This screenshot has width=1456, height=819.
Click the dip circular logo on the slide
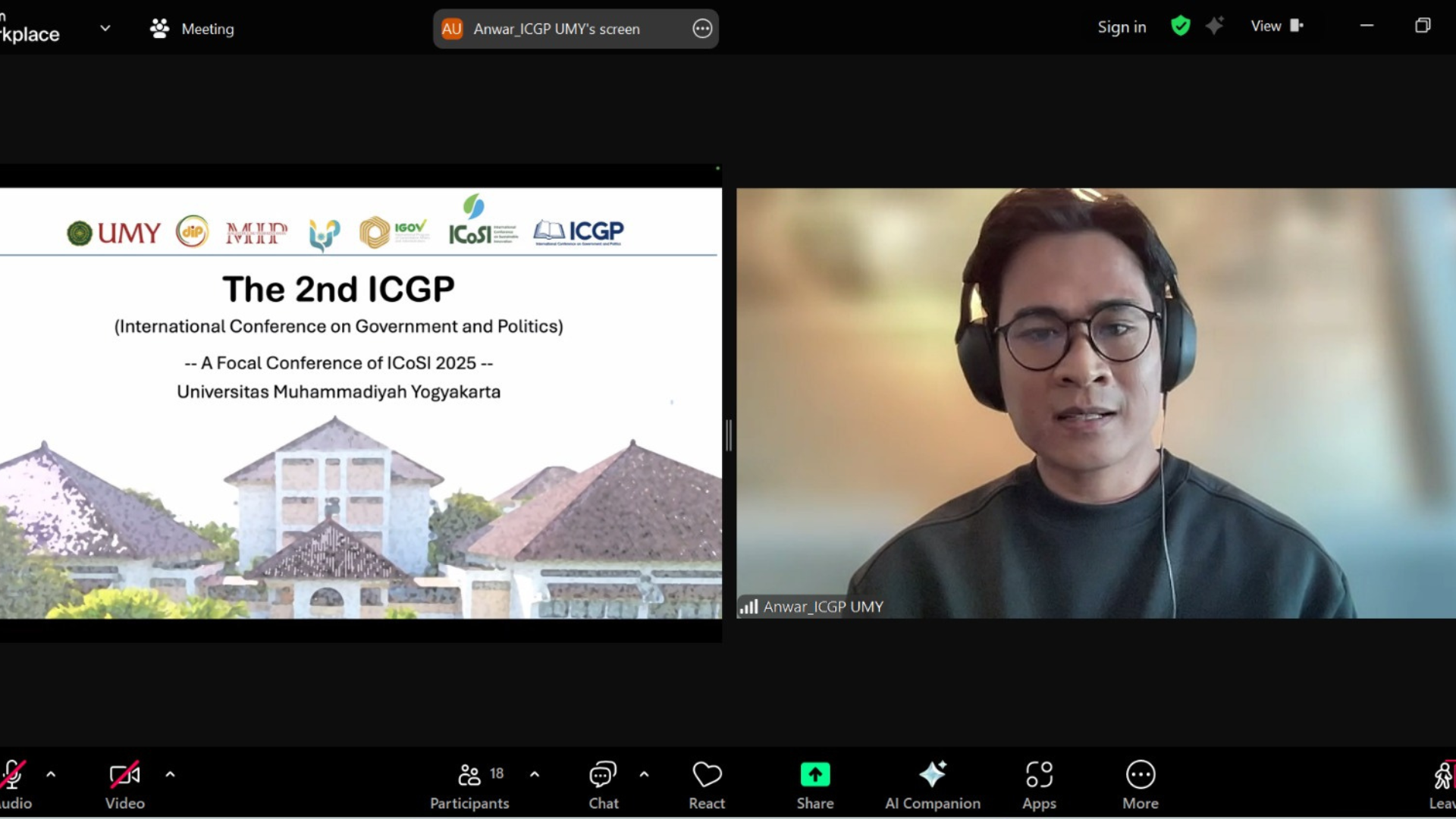pyautogui.click(x=192, y=231)
